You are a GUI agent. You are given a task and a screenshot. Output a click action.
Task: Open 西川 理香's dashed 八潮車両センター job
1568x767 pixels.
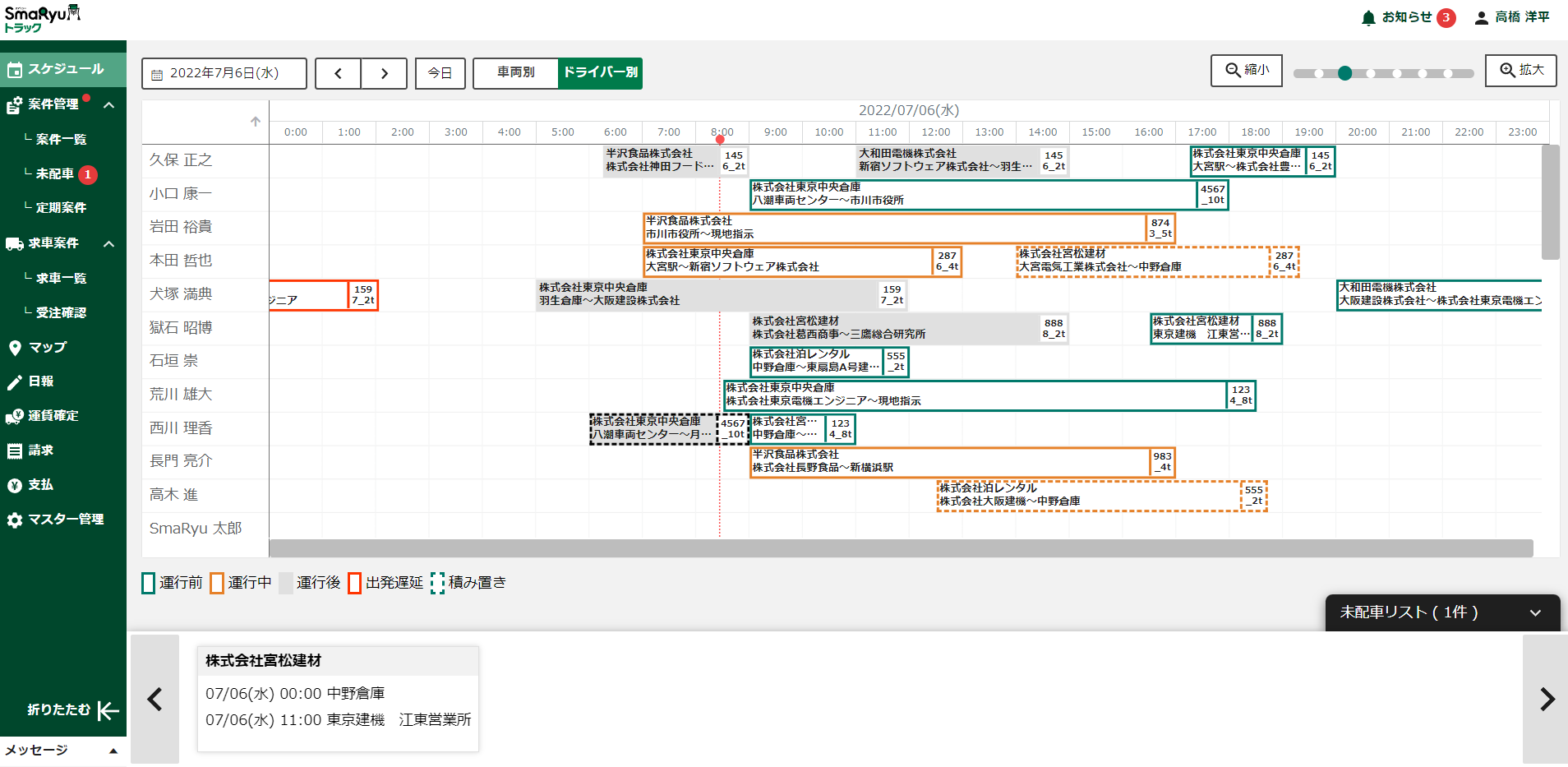[x=669, y=428]
